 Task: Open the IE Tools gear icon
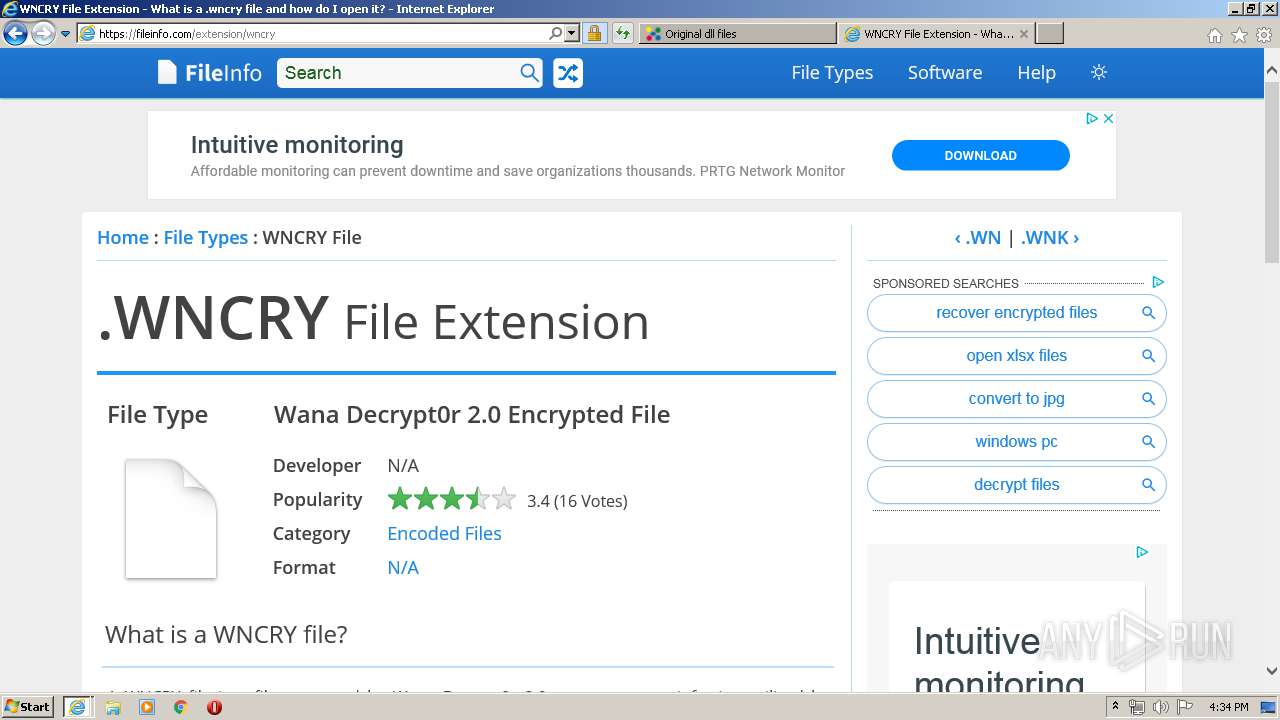point(1264,35)
